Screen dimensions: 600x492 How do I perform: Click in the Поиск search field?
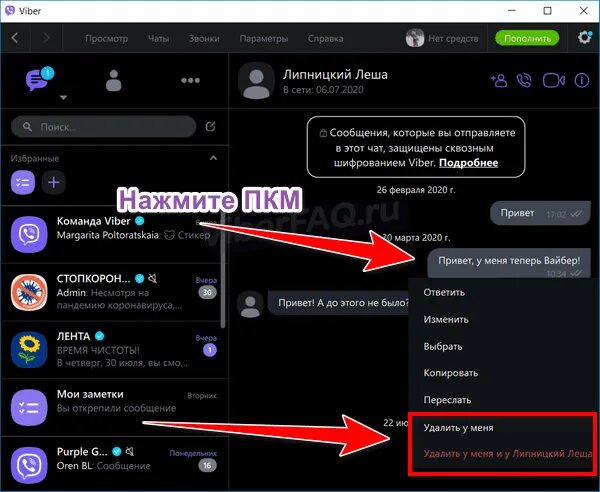(x=104, y=127)
